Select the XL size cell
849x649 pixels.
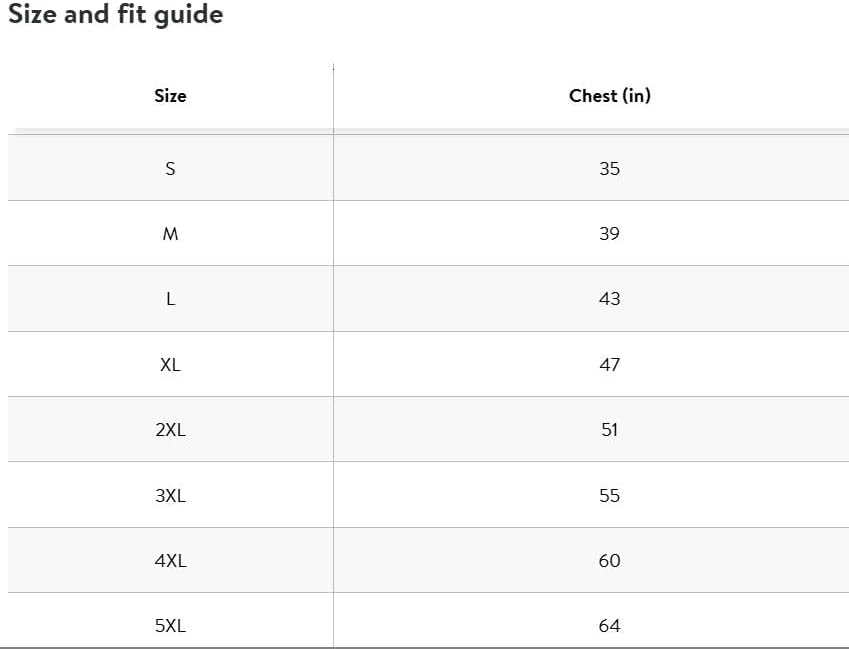170,365
